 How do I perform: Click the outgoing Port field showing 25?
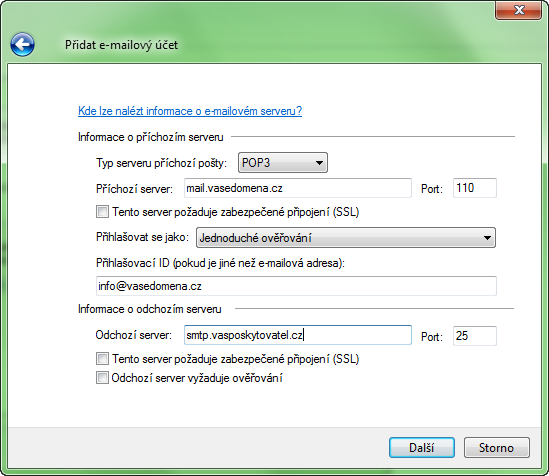click(475, 336)
